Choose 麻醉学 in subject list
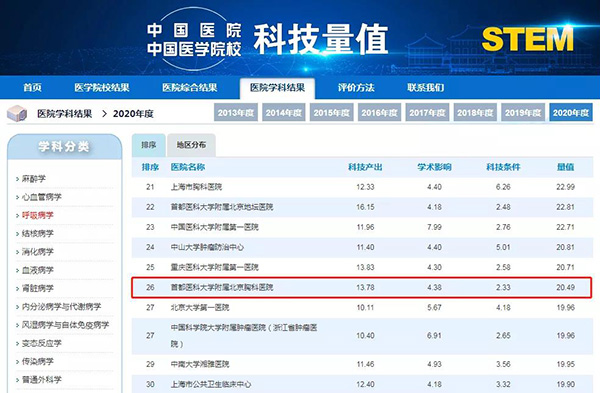Viewport: 600px width, 393px height. click(34, 179)
